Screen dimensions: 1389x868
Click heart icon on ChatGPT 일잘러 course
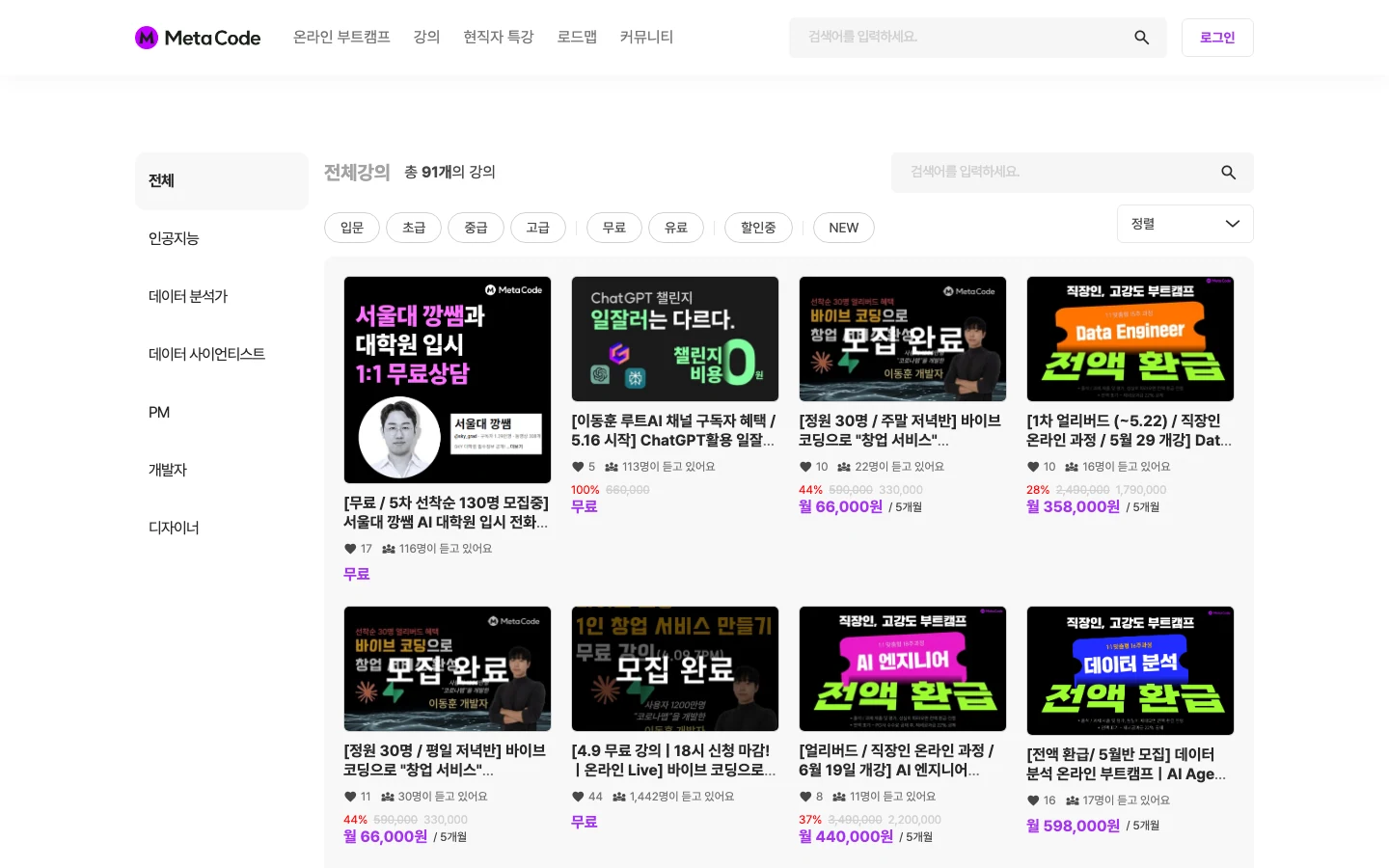point(578,467)
